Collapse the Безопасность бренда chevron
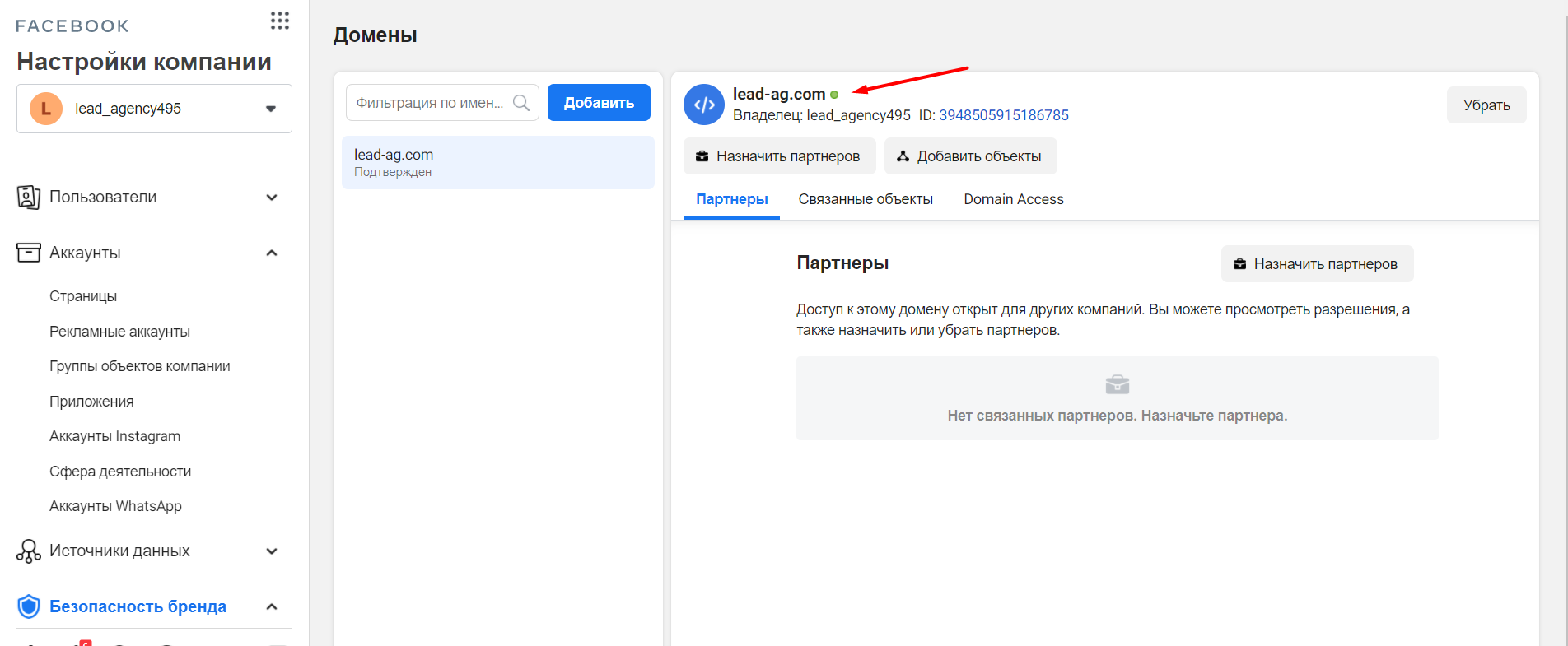 pyautogui.click(x=272, y=606)
